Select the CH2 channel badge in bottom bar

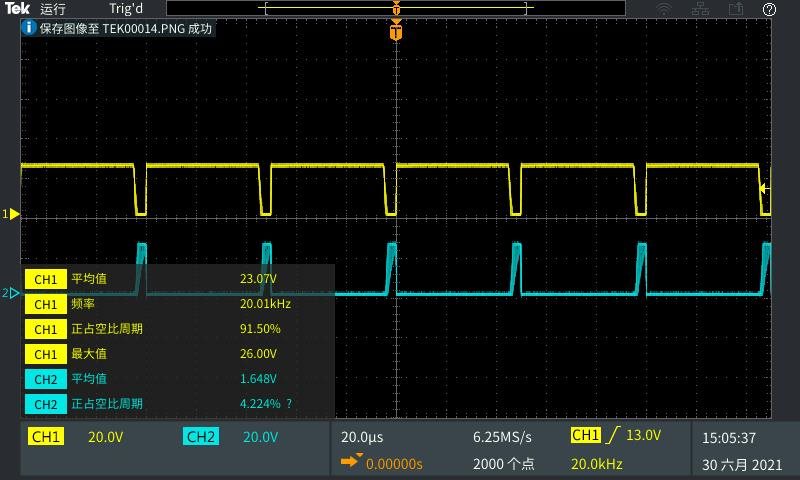point(201,437)
